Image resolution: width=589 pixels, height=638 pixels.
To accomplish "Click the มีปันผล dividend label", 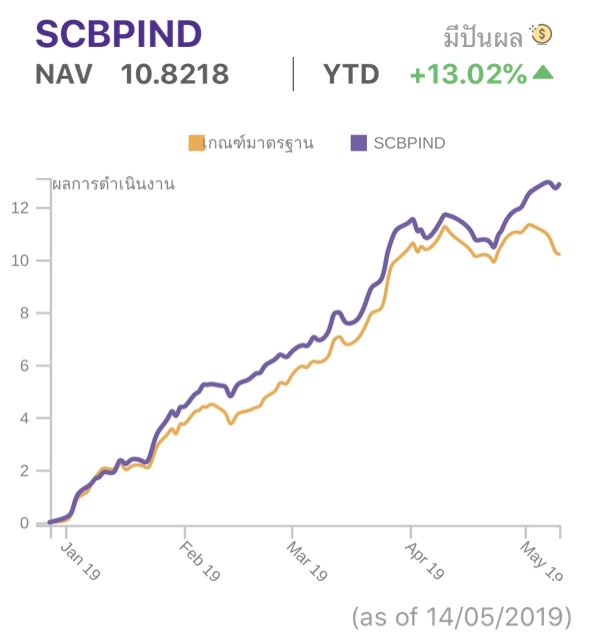I will coord(483,37).
